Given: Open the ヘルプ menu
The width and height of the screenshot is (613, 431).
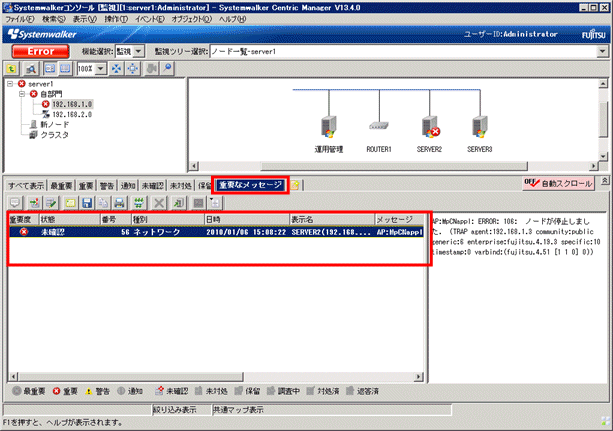Looking at the screenshot, I should click(x=232, y=19).
